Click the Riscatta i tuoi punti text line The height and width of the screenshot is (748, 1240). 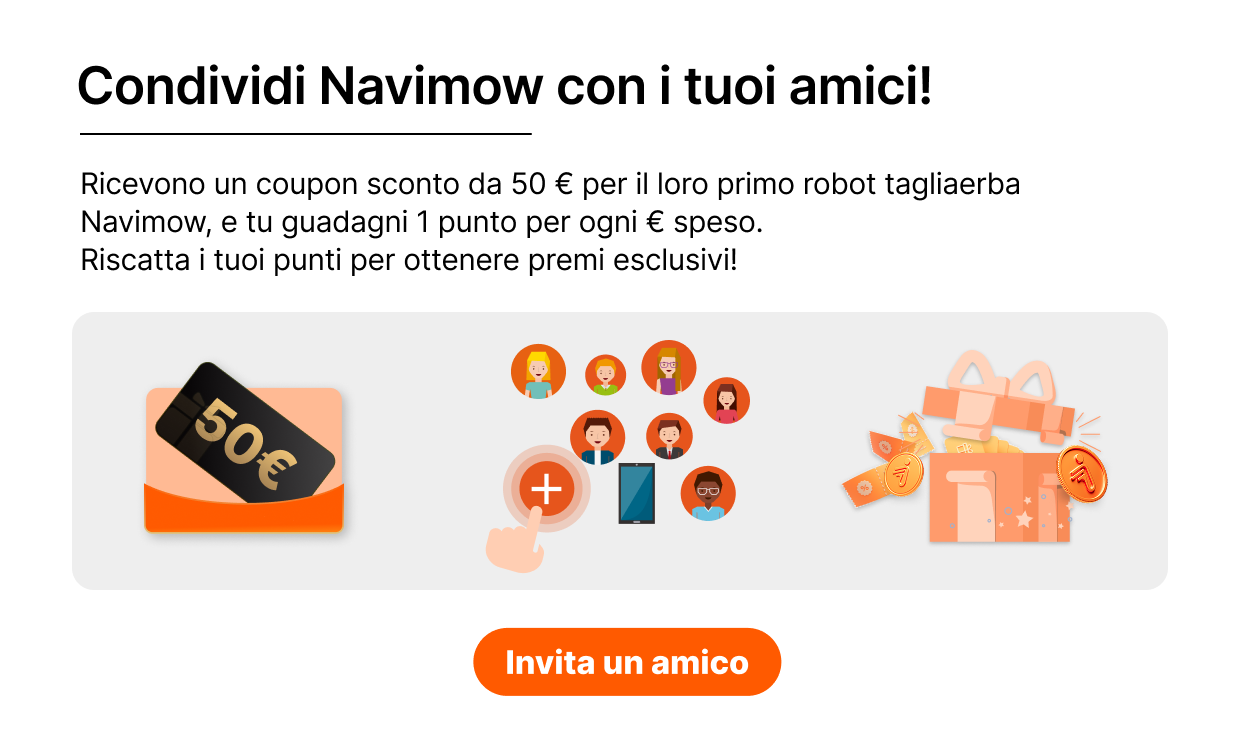tap(408, 261)
